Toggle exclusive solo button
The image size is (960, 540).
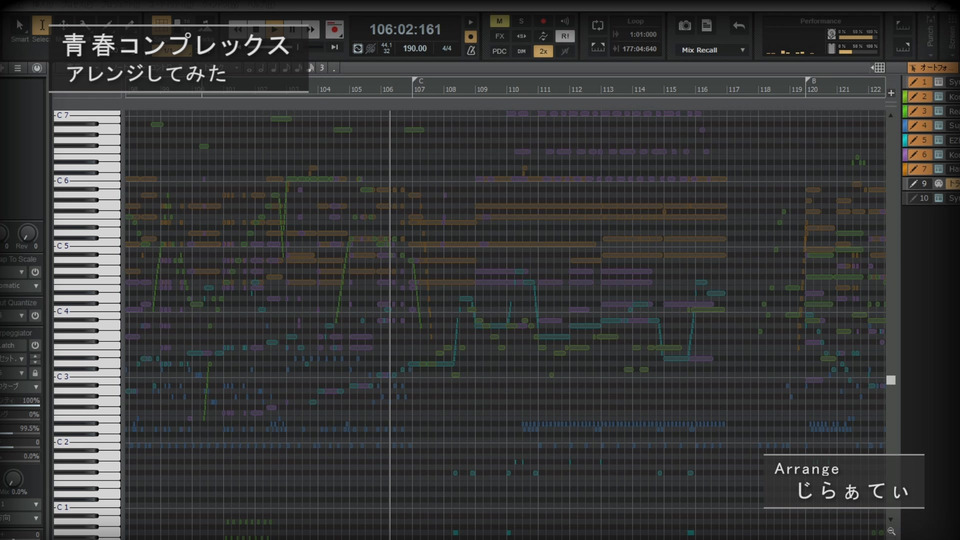point(521,36)
